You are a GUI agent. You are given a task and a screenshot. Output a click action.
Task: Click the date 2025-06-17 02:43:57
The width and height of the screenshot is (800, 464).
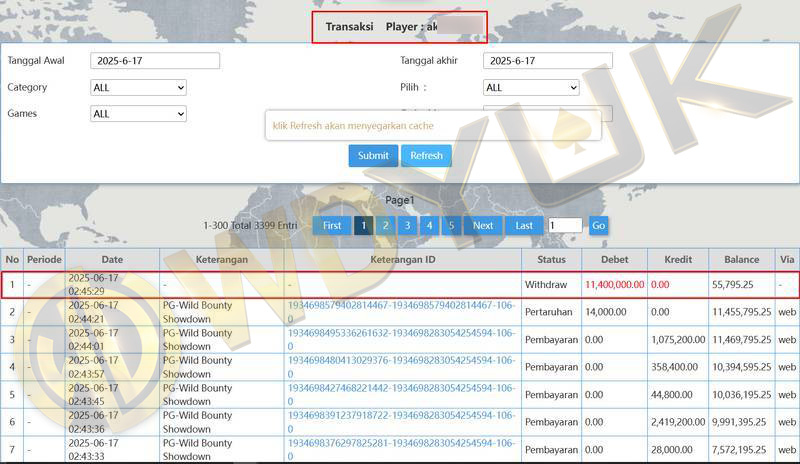tap(93, 367)
